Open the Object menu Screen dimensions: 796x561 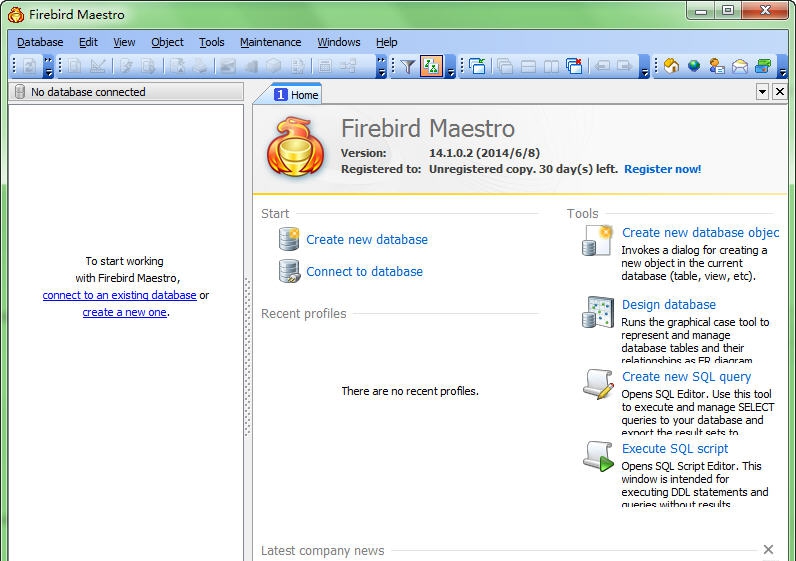pos(167,42)
